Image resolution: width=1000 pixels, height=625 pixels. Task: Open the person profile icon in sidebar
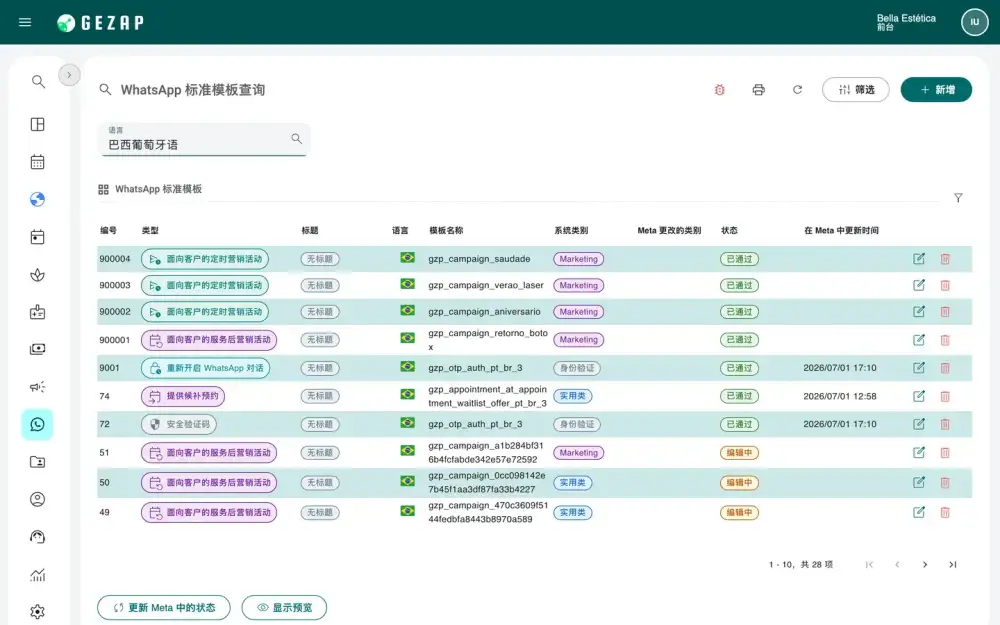(x=38, y=499)
